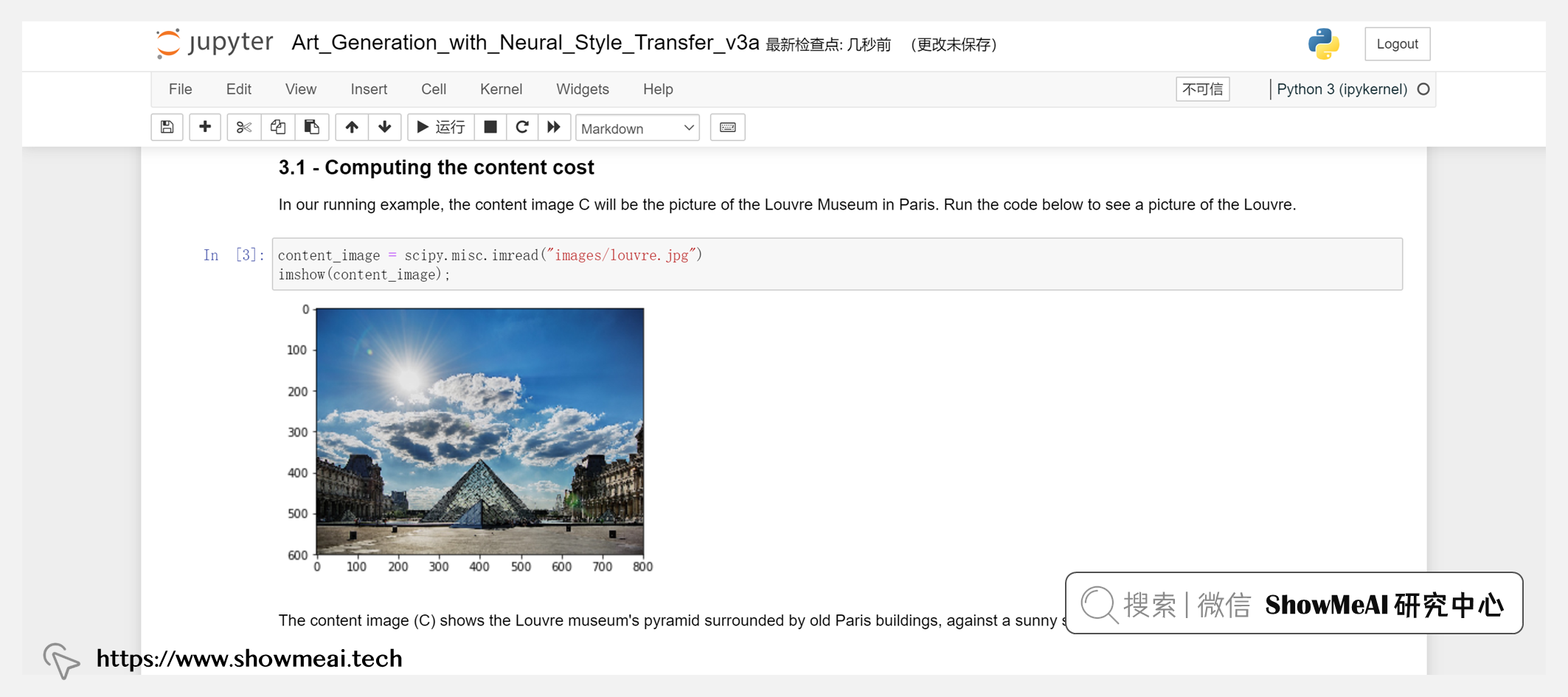The height and width of the screenshot is (697, 1568).
Task: Click the 不可信 trust notebook button
Action: 1202,89
